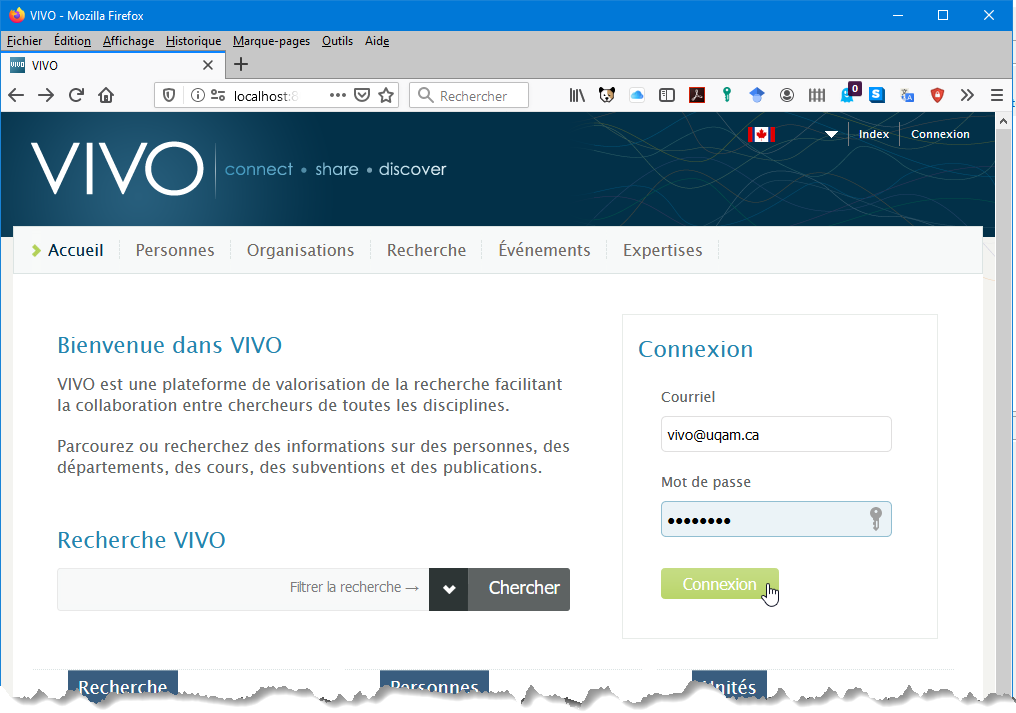Click the Bienvenue dans VIVO heading
Viewport: 1016px width, 713px height.
[x=170, y=345]
